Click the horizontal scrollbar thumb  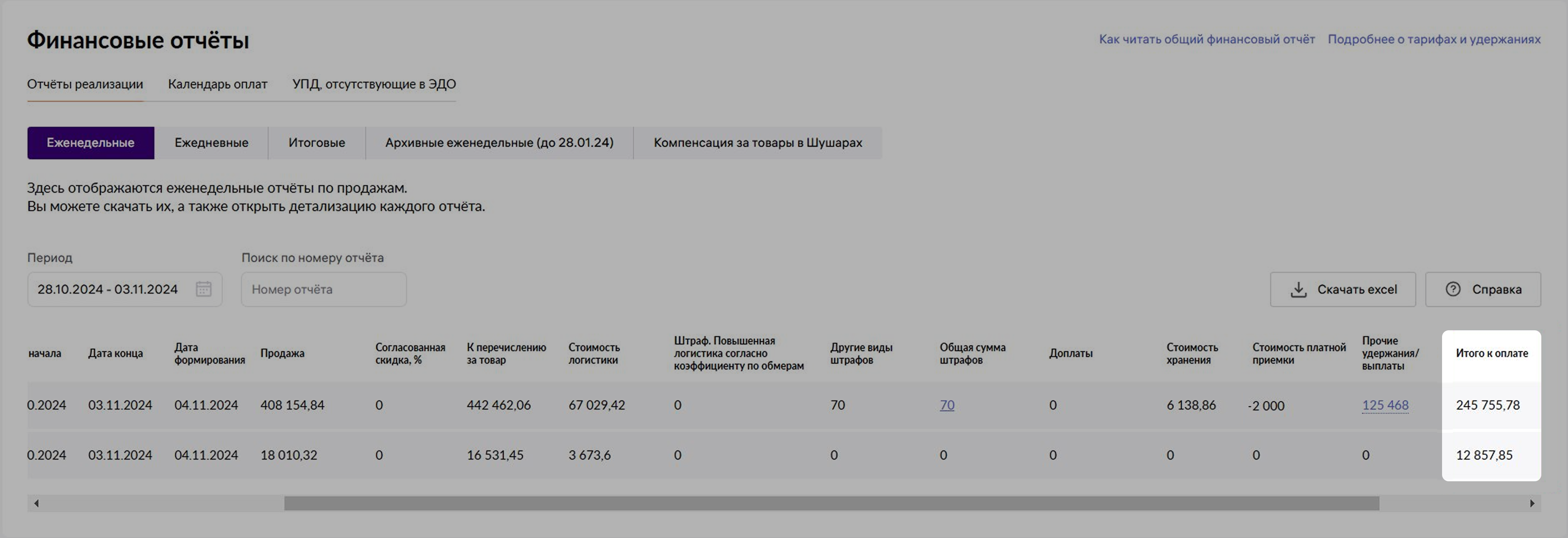832,503
